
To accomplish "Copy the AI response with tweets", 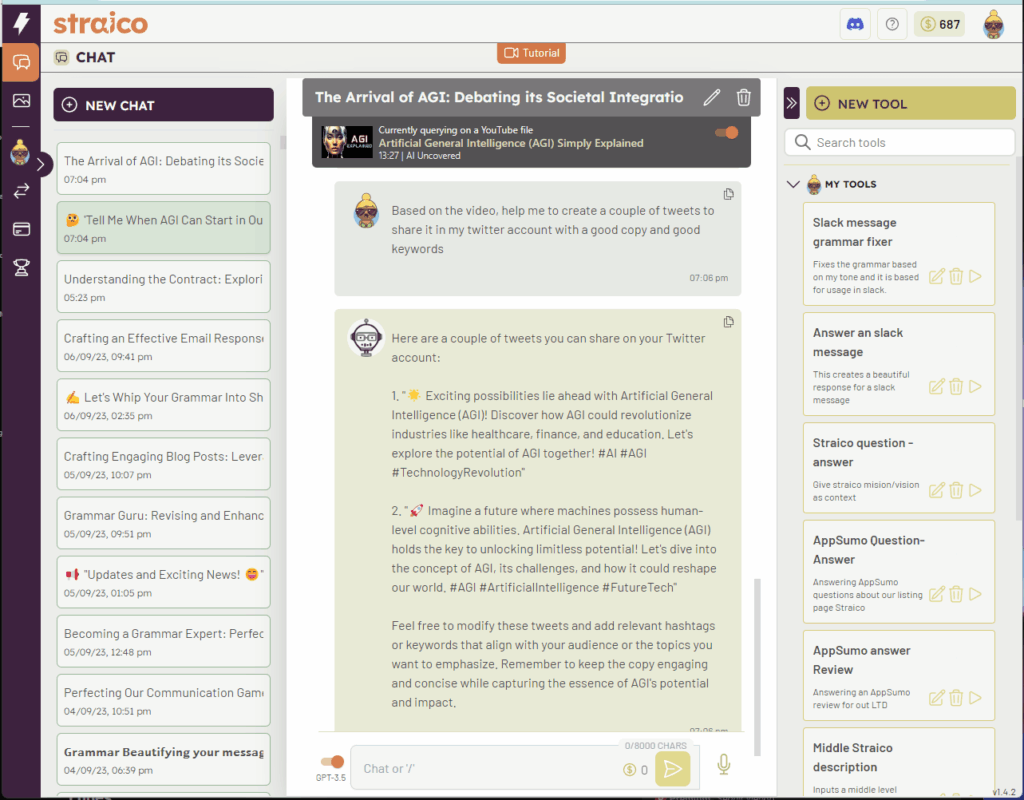I will 728,322.
